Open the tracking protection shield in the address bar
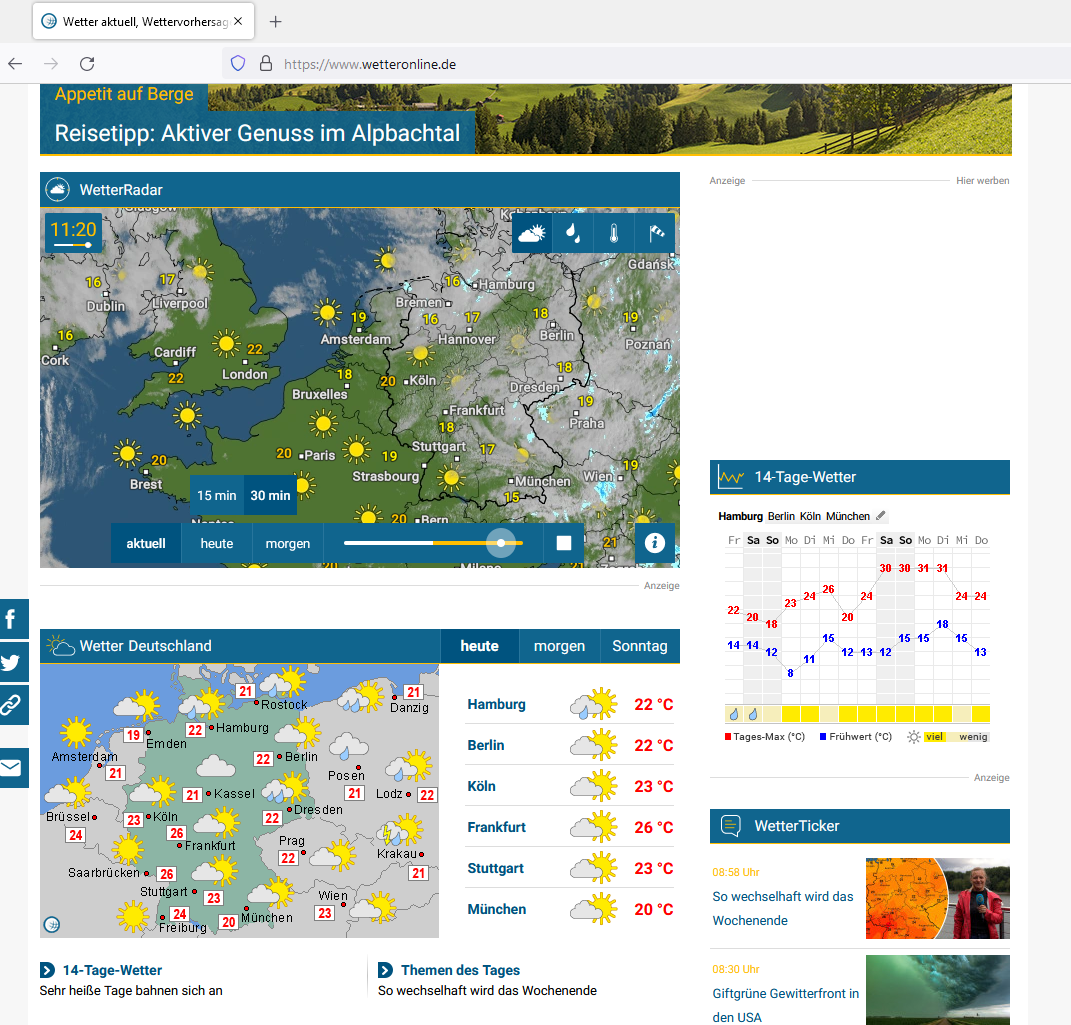The image size is (1071, 1025). pos(236,63)
